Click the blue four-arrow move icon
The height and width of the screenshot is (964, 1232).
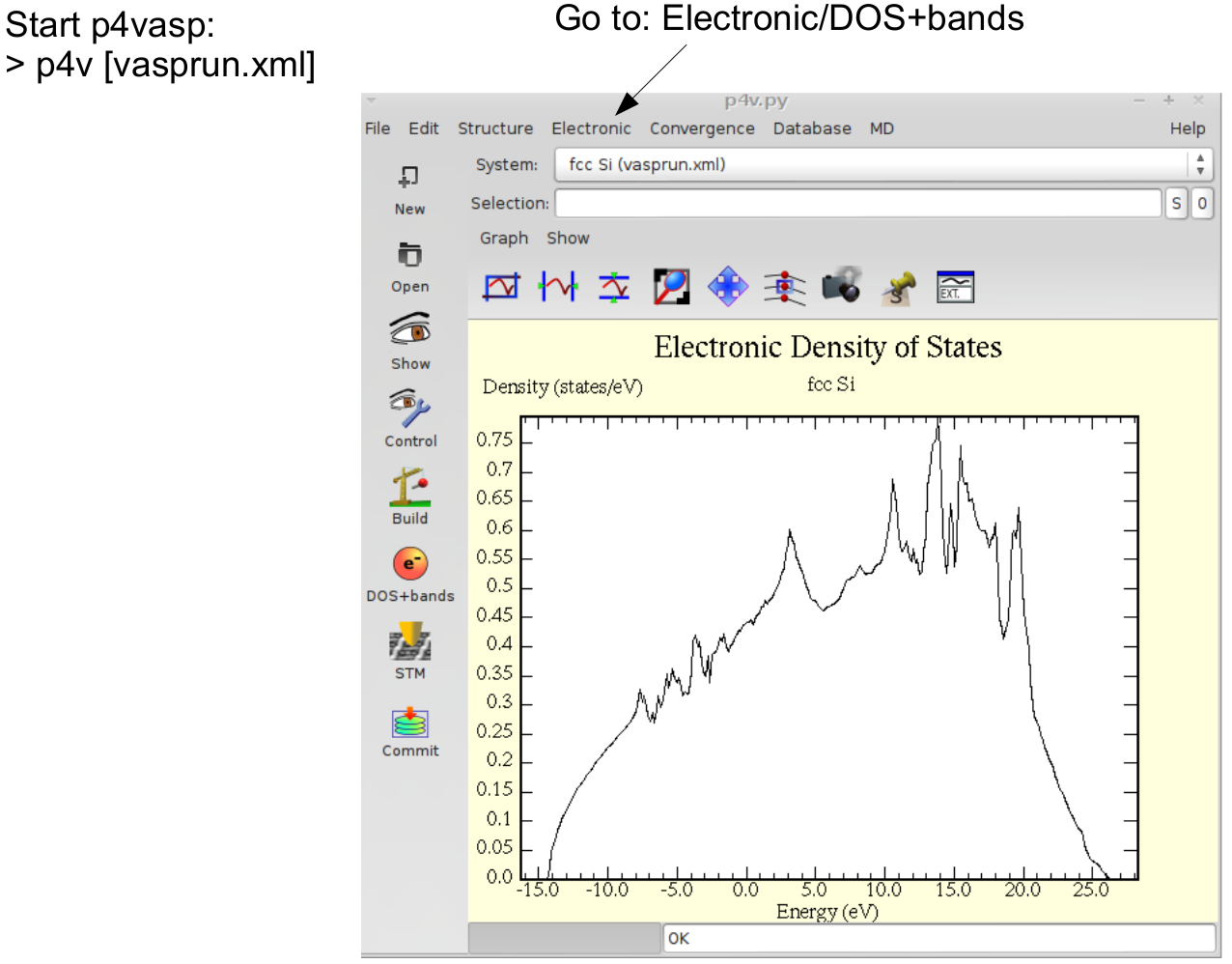pos(728,287)
